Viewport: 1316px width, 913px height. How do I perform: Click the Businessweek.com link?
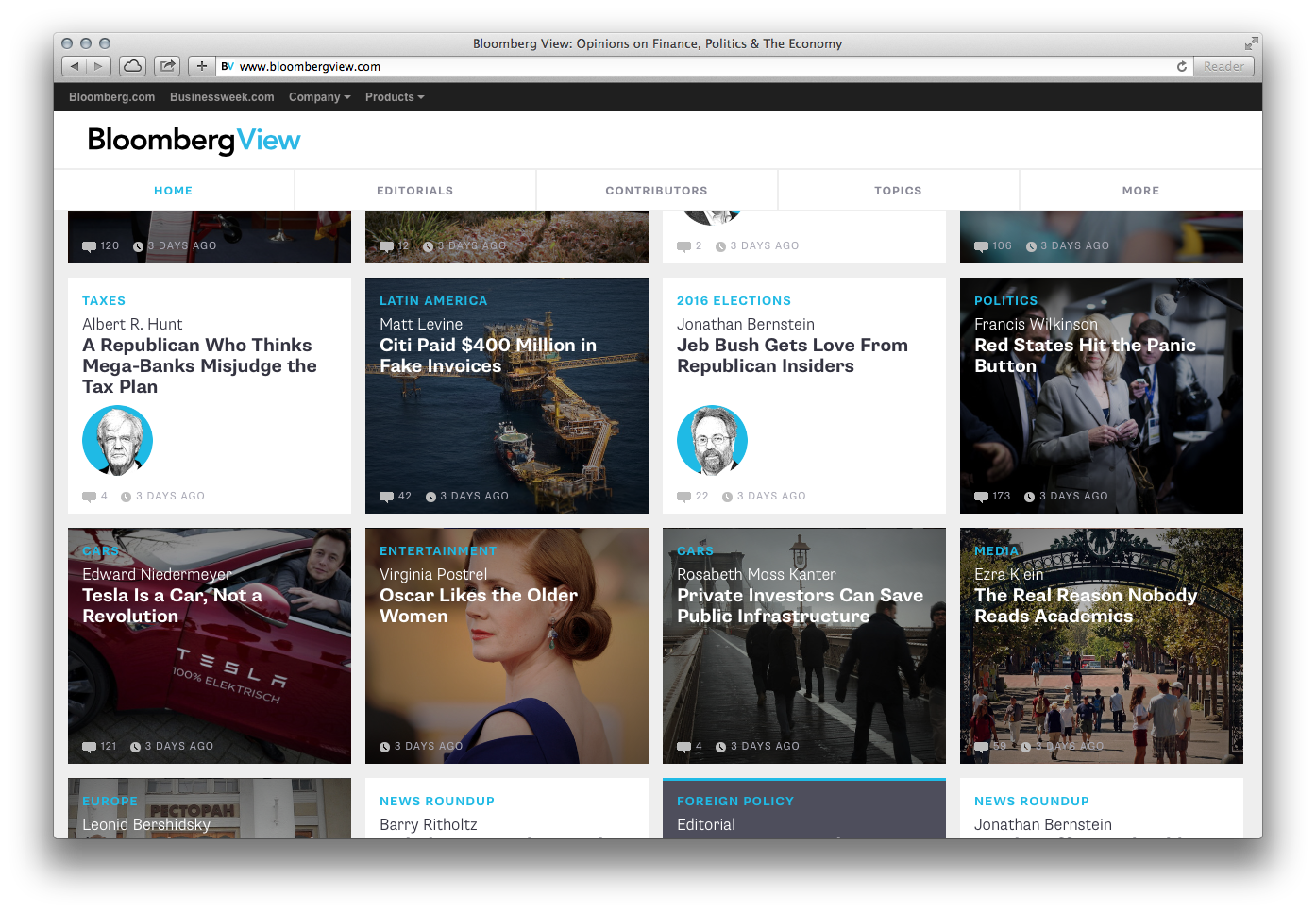point(222,97)
